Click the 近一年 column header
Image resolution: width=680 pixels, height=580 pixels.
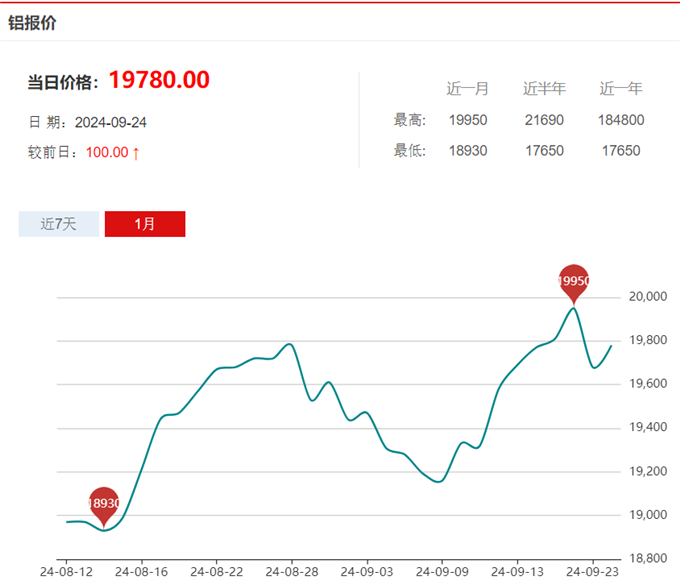click(x=620, y=89)
